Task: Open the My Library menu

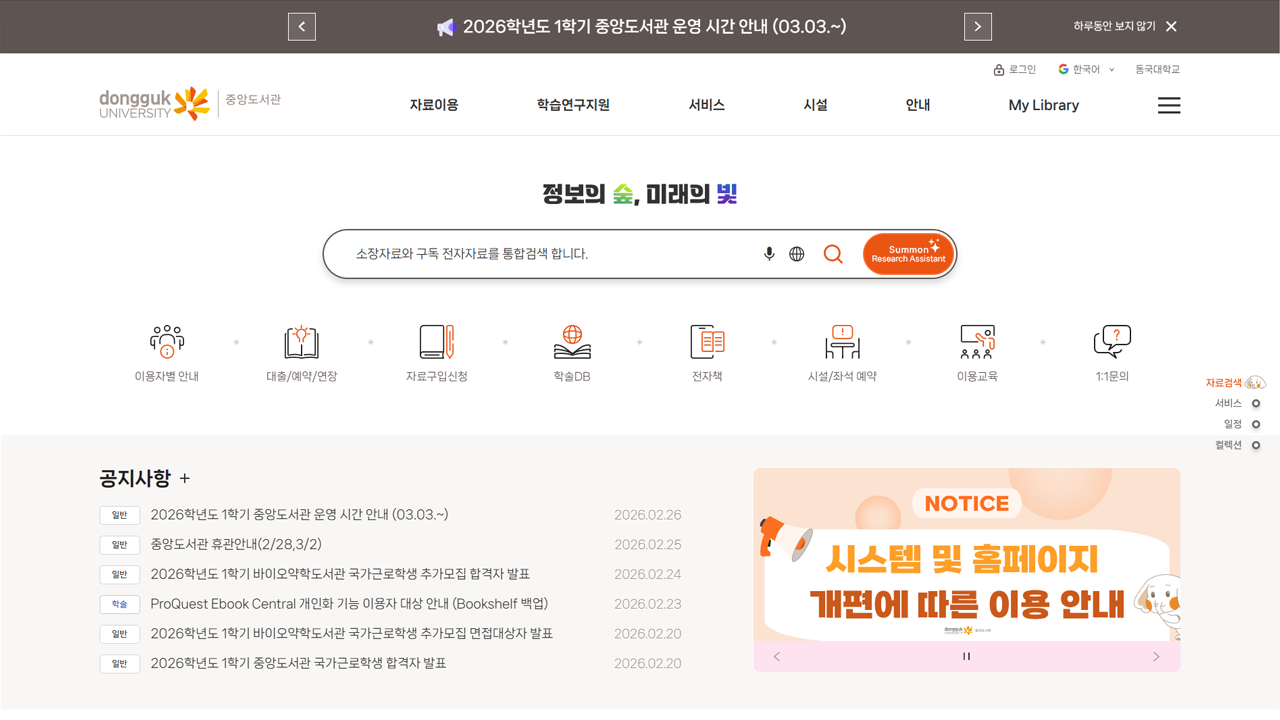Action: point(1043,105)
